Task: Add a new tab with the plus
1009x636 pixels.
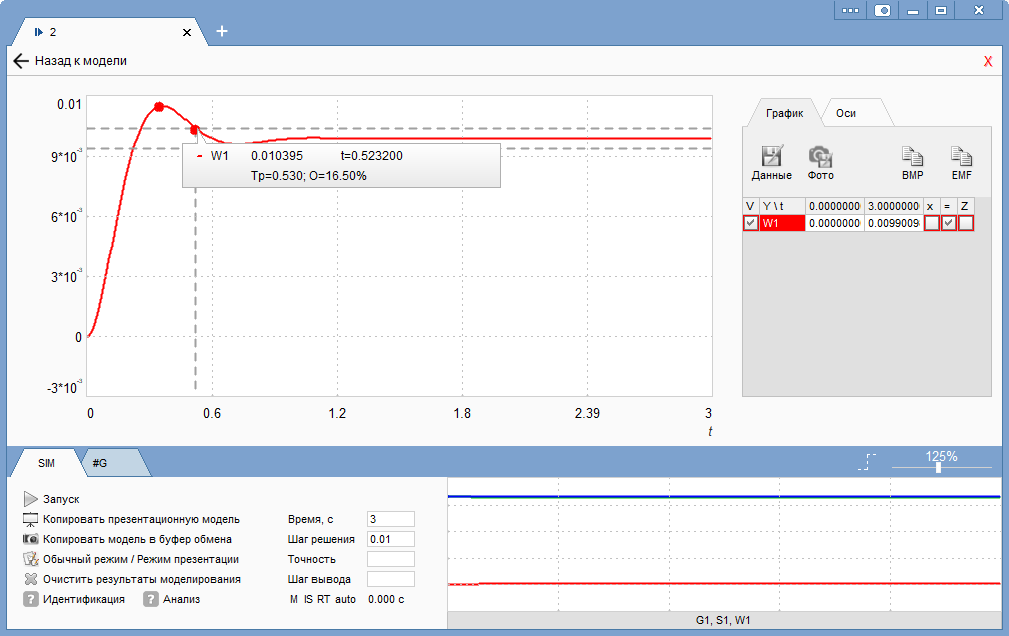Action: pos(222,31)
